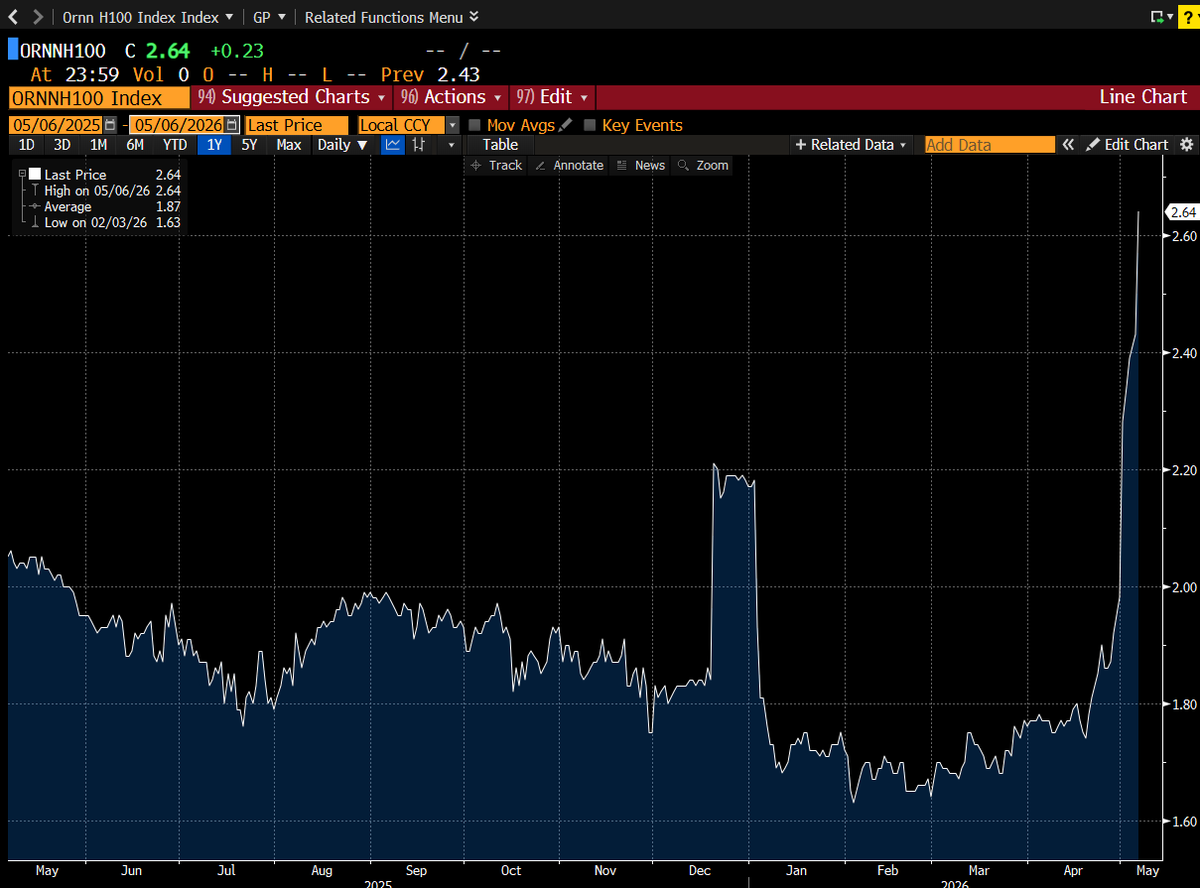Open chart settings gear icon

(1187, 145)
